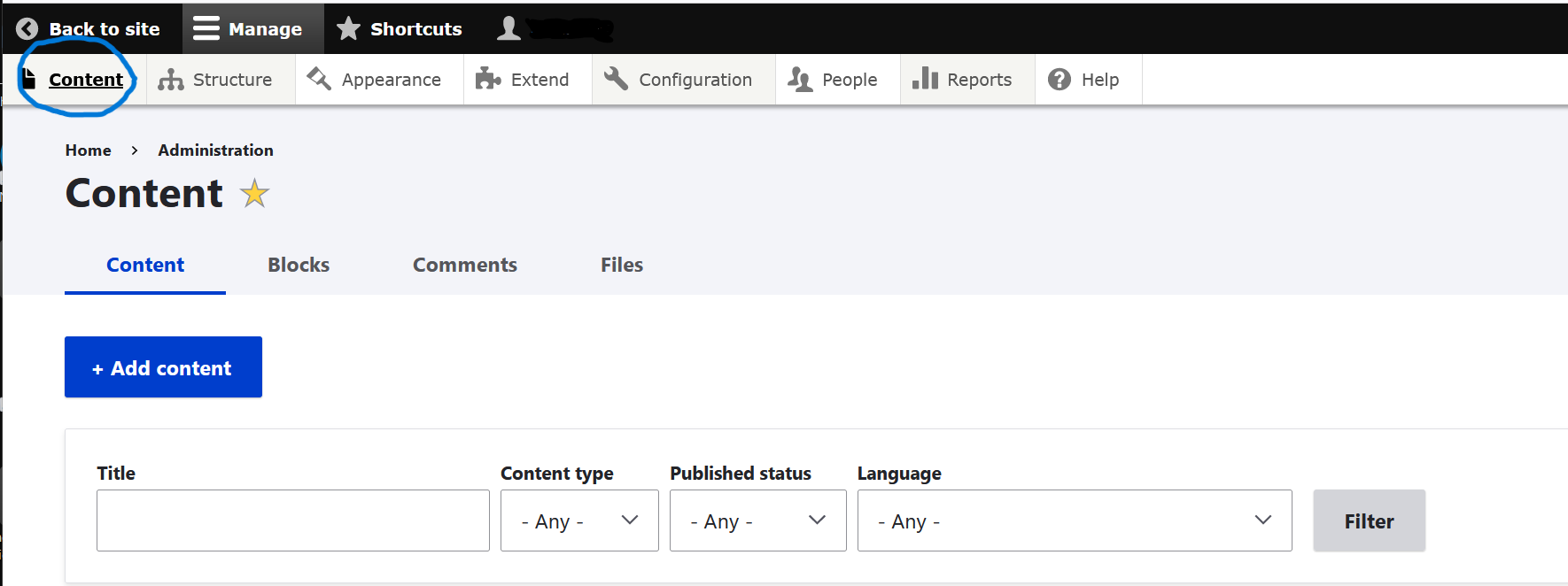Image resolution: width=1568 pixels, height=586 pixels.
Task: Open the Published status dropdown
Action: [x=758, y=520]
